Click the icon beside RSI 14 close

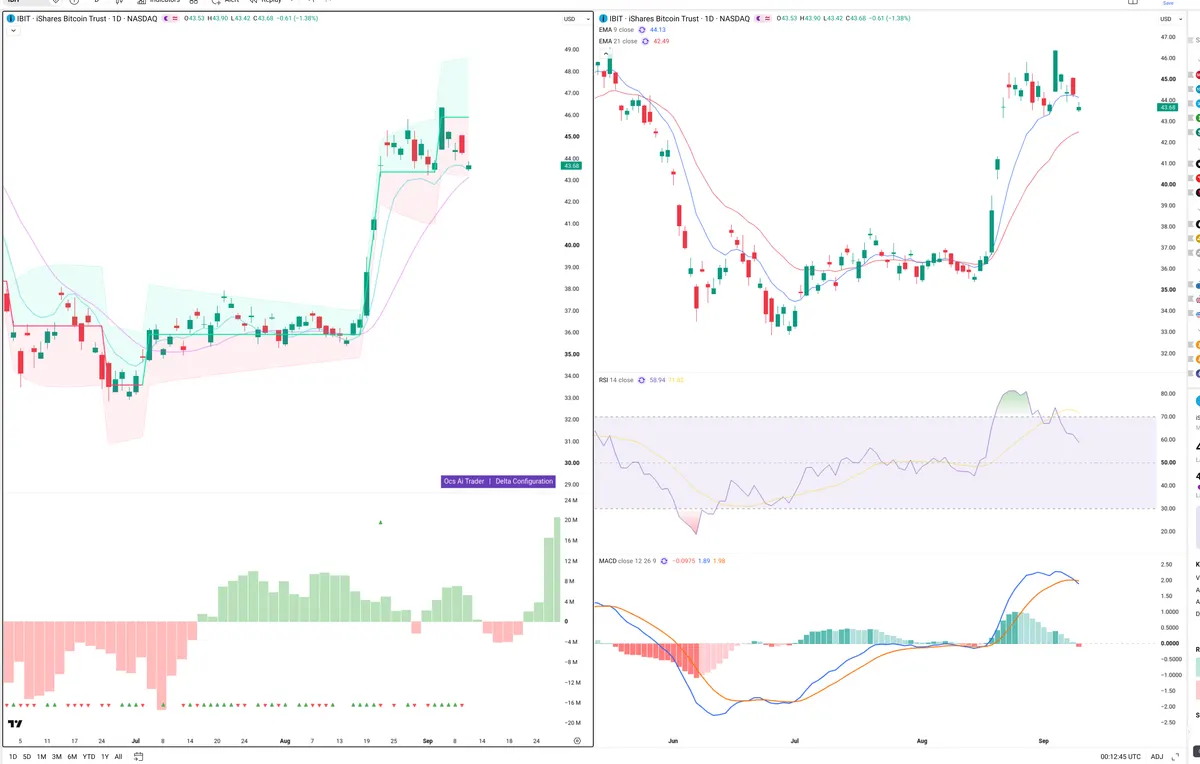pos(642,380)
